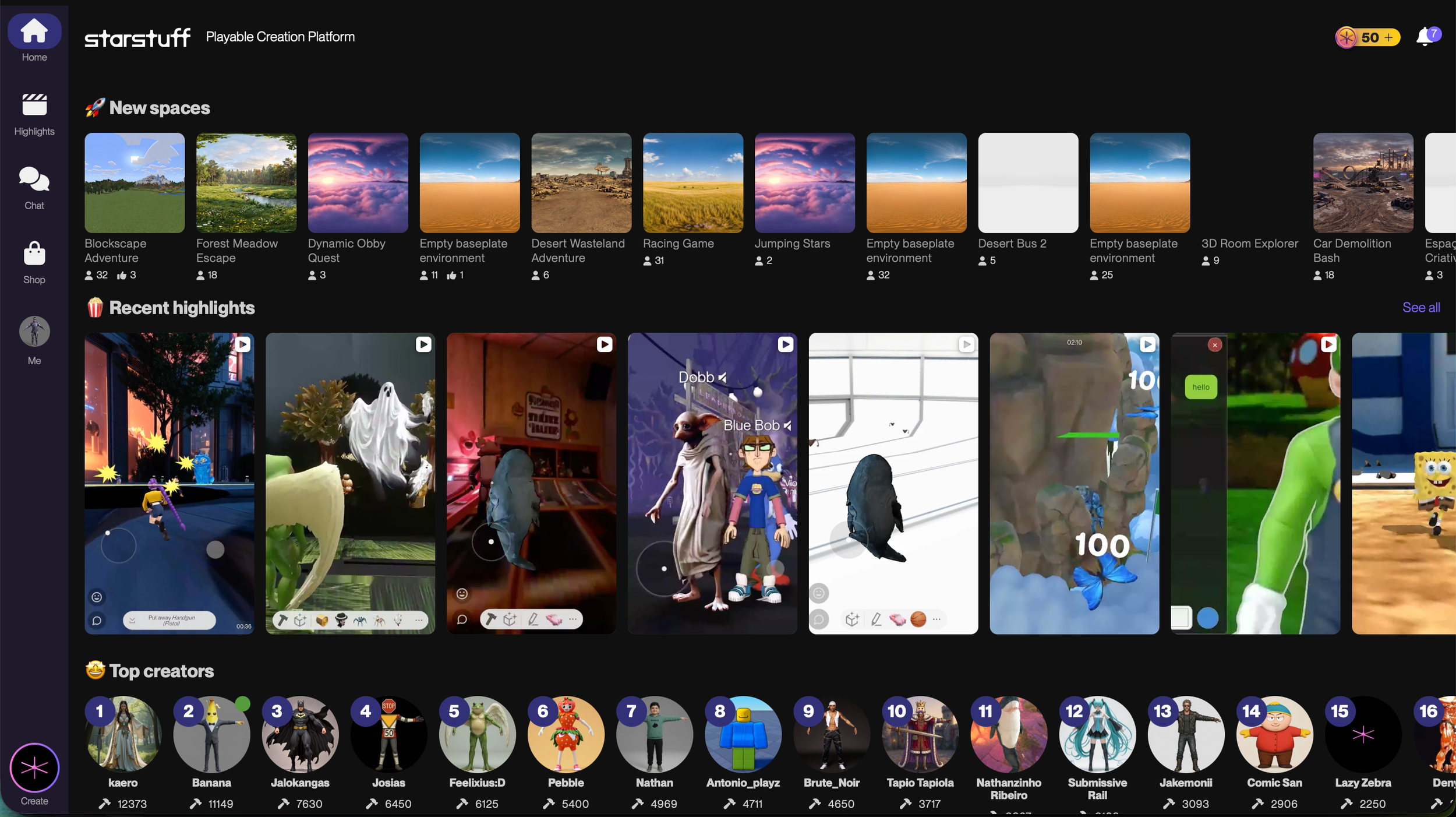
Task: Play the ghost and frog highlight video
Action: [350, 483]
